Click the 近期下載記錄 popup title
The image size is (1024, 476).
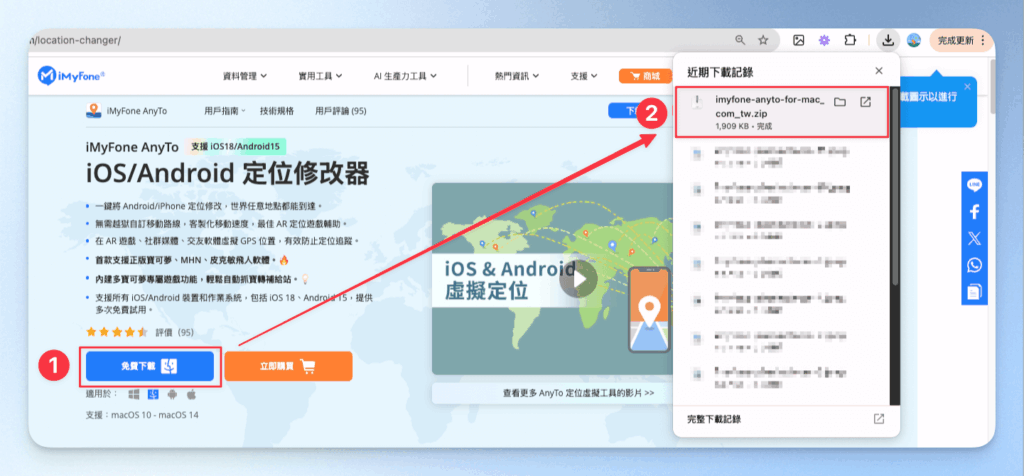tap(721, 71)
